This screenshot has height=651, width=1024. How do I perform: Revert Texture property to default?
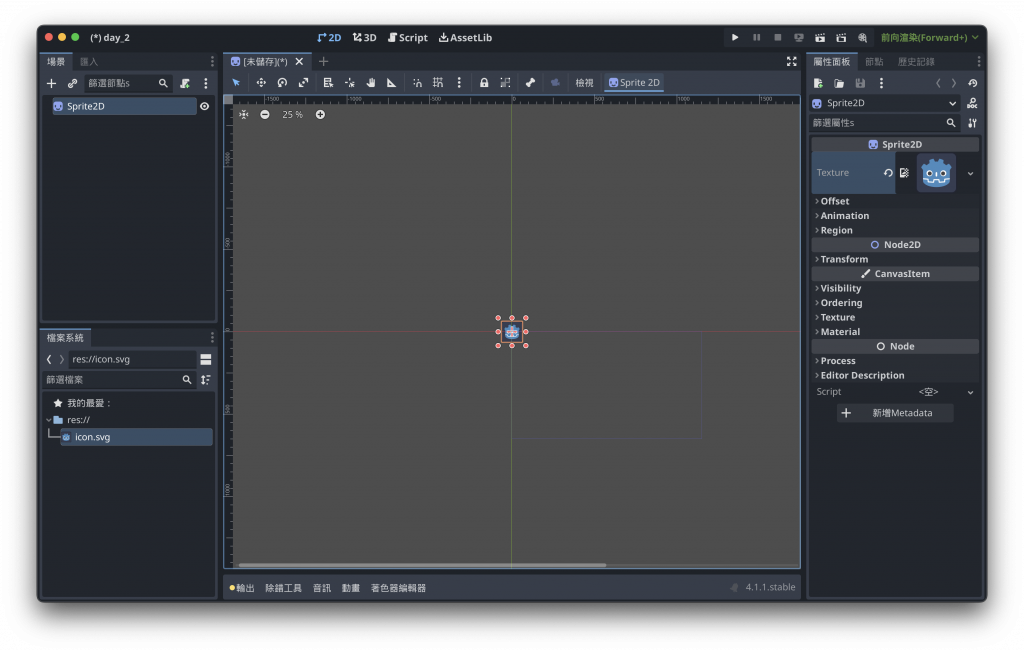coord(888,173)
